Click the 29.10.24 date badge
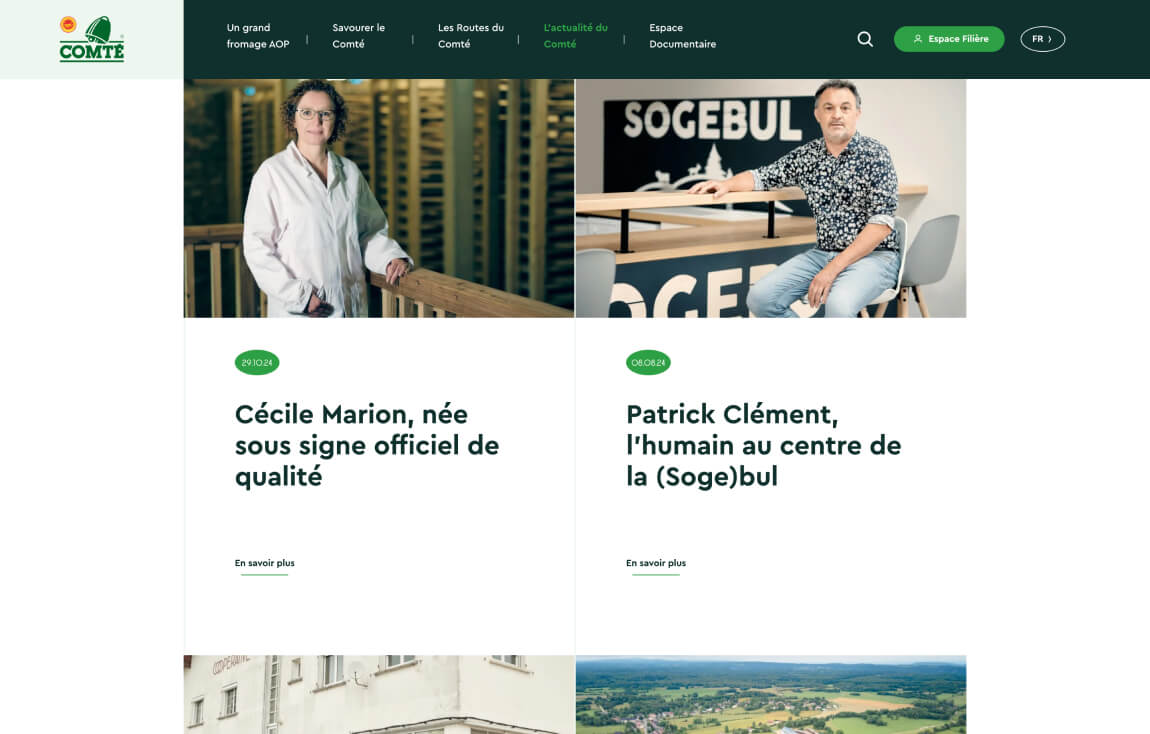This screenshot has height=734, width=1150. click(x=257, y=362)
